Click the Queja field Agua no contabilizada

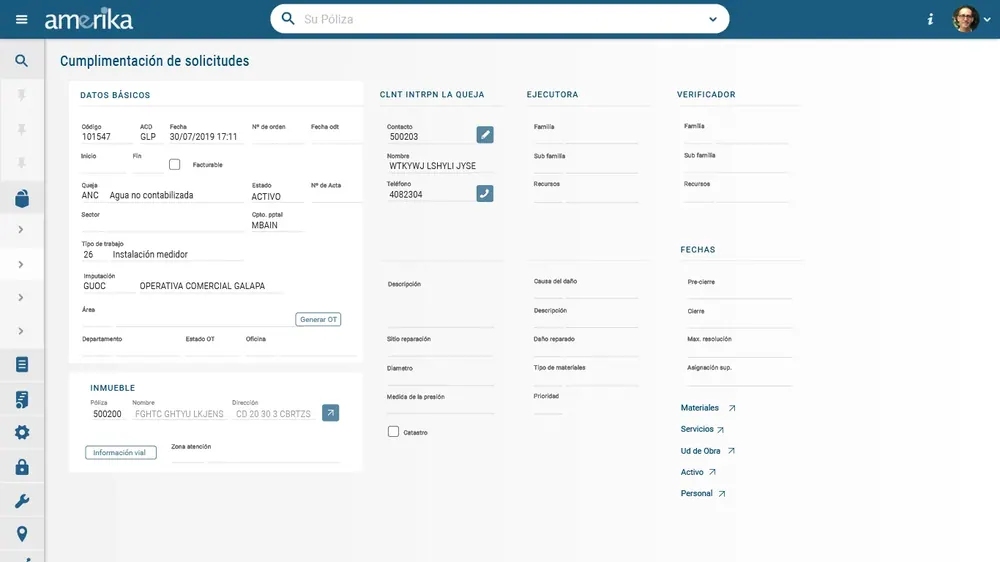(x=176, y=195)
